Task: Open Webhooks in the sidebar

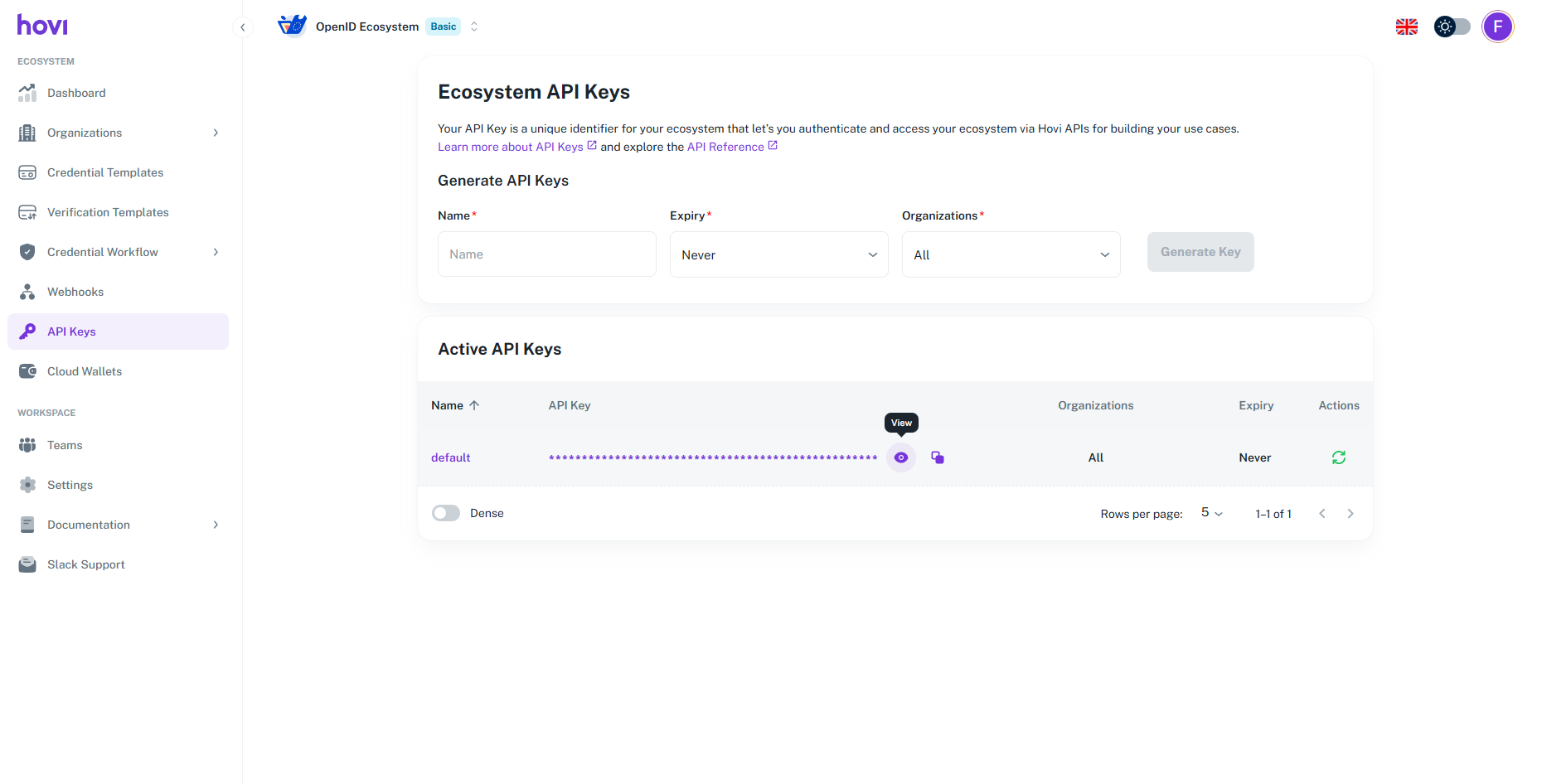Action: (x=75, y=292)
